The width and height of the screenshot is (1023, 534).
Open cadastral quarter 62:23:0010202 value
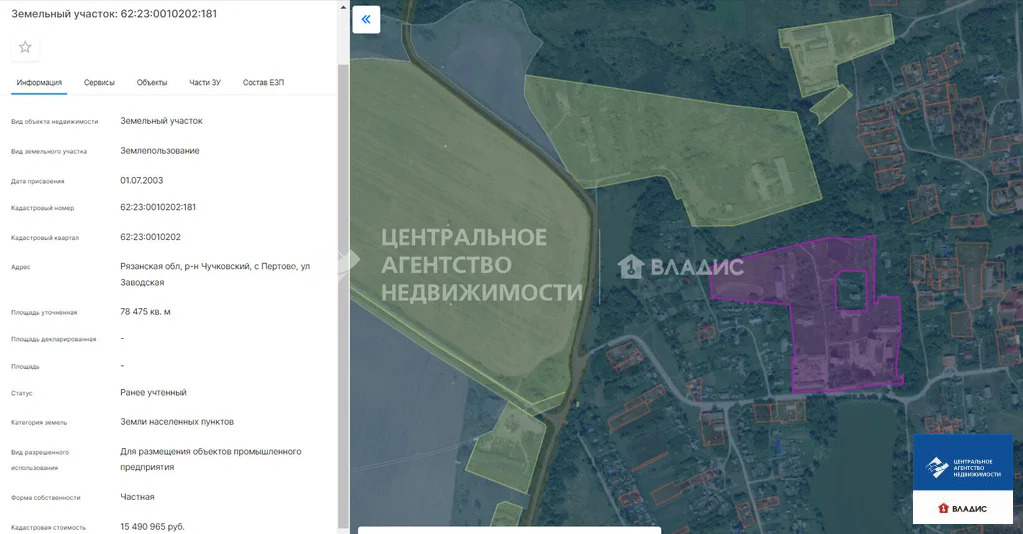(x=150, y=237)
